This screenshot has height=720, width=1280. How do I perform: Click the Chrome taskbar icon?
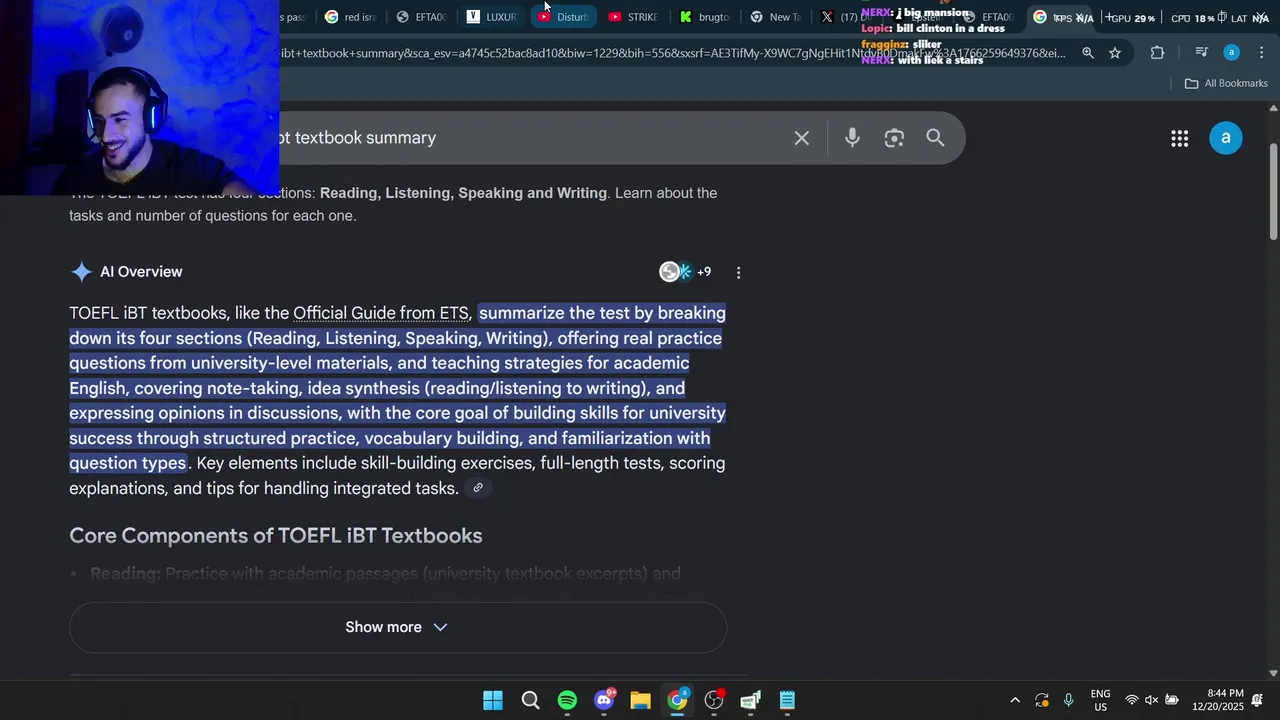[x=677, y=700]
